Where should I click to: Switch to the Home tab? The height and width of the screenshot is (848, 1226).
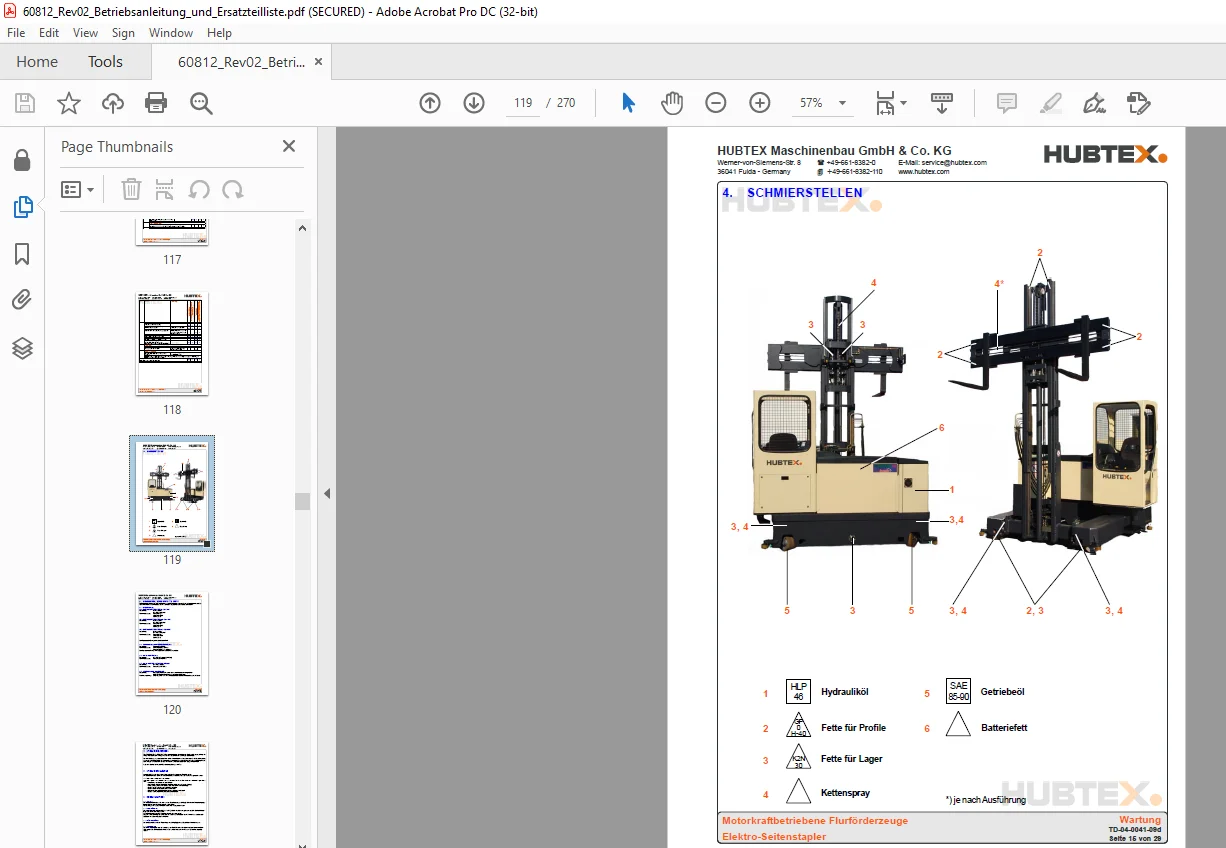click(x=37, y=62)
